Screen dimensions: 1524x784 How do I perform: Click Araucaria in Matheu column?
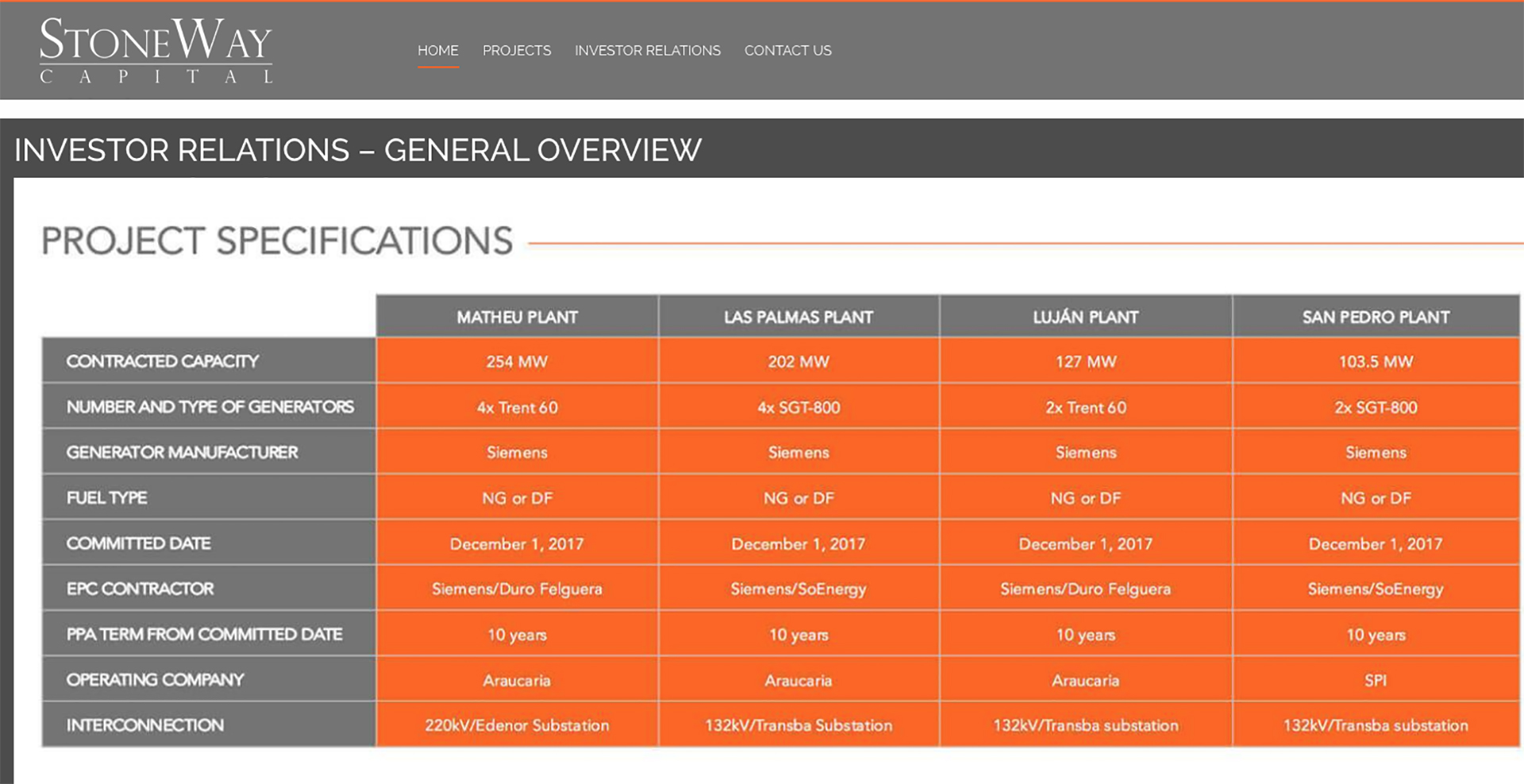click(518, 680)
